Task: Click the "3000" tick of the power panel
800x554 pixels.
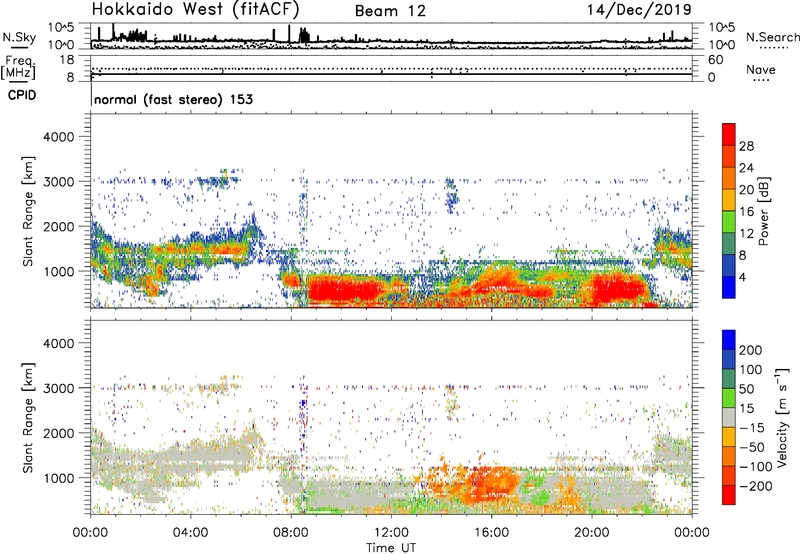Action: coord(58,182)
